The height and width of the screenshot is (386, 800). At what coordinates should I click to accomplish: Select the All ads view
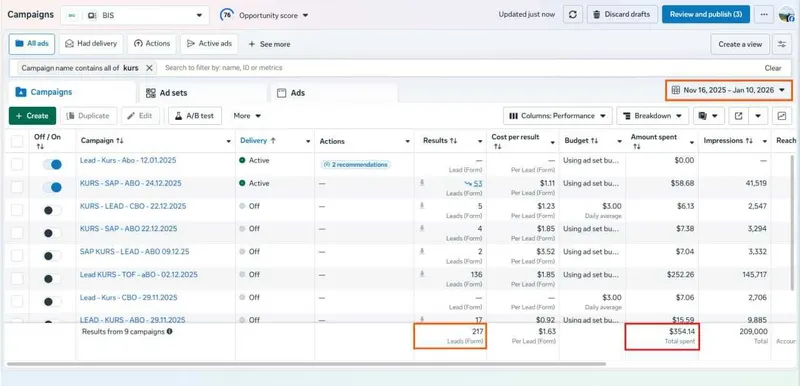pyautogui.click(x=32, y=44)
